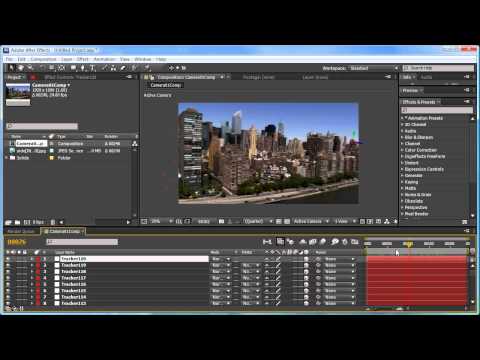Open the Audio panel tab
This screenshot has width=480, height=360.
pyautogui.click(x=426, y=77)
